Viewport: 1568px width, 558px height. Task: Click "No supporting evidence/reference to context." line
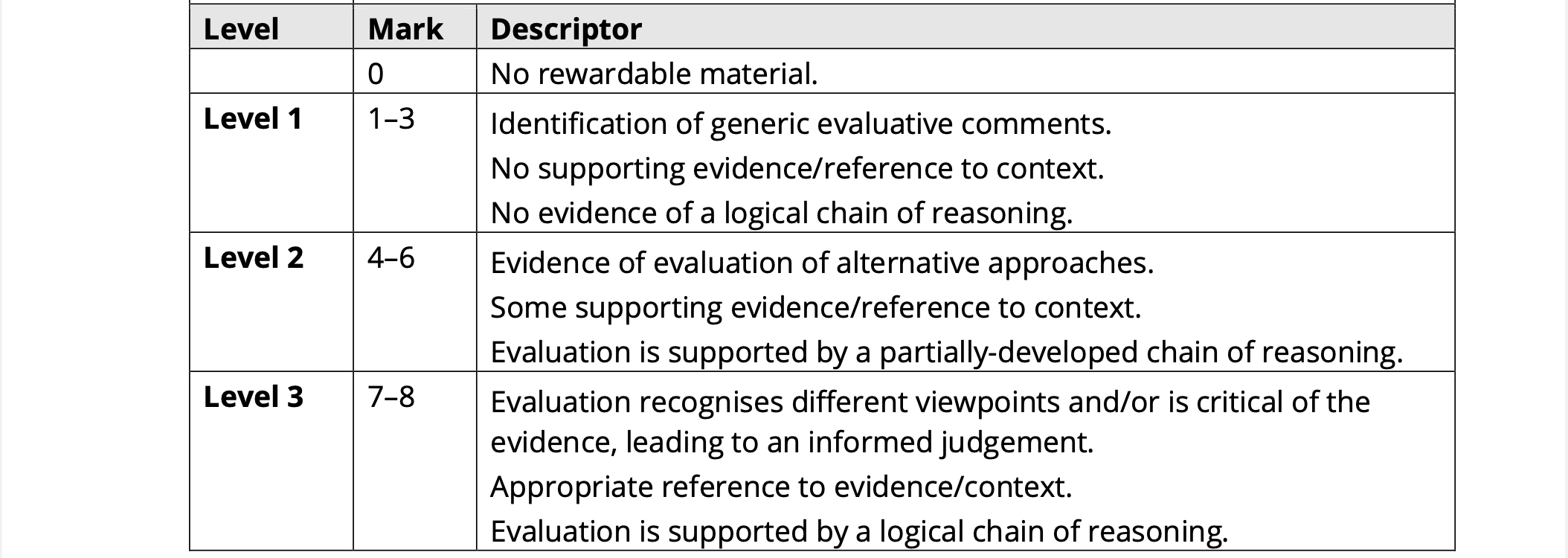[x=797, y=168]
